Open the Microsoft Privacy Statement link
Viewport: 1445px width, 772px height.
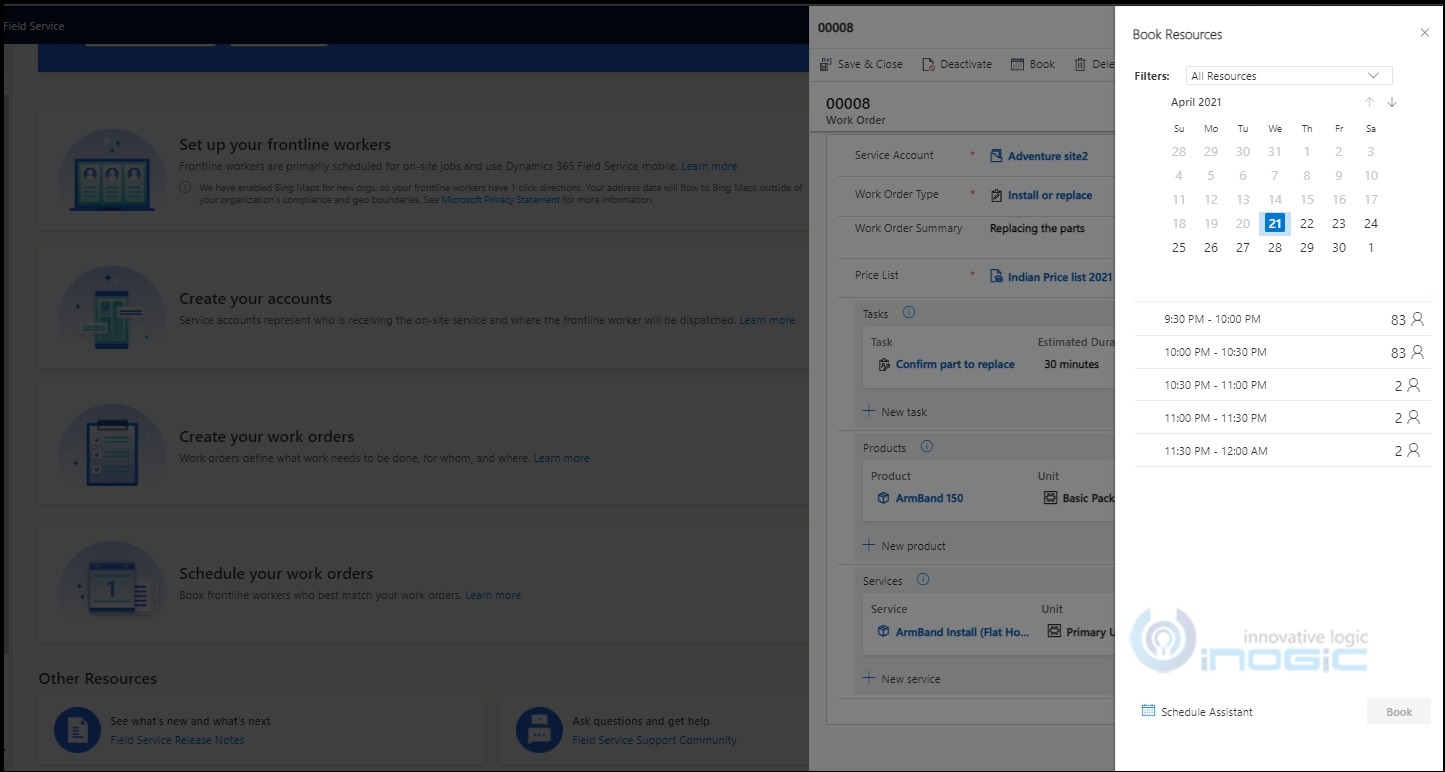(x=500, y=200)
